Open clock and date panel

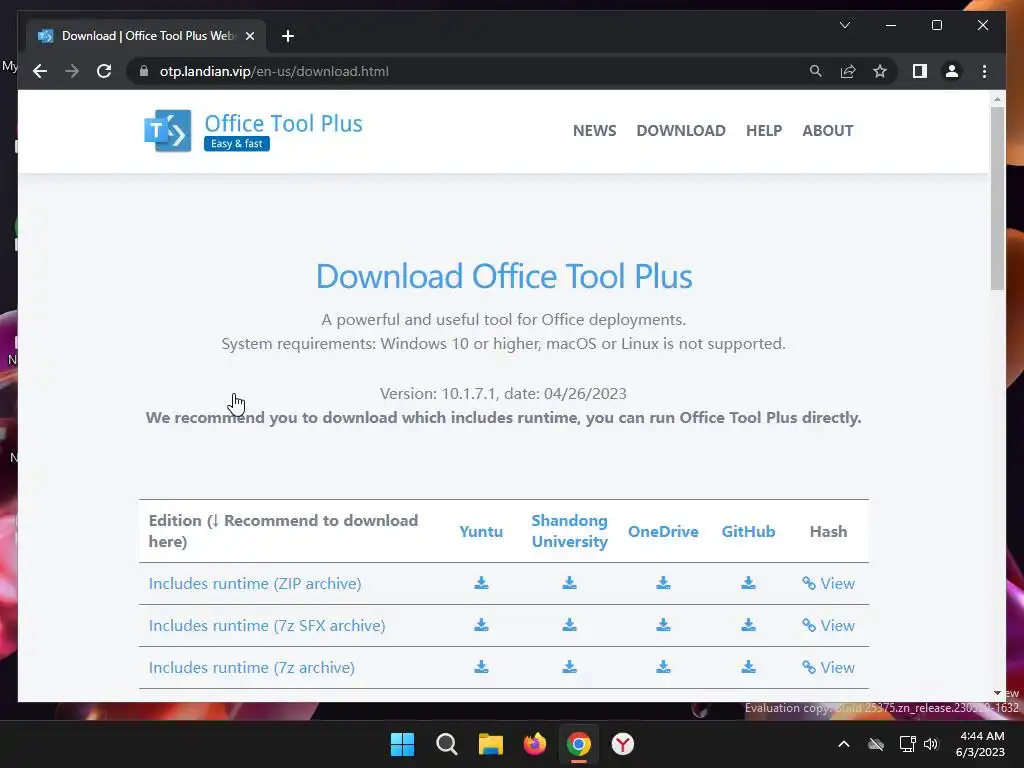coord(980,744)
